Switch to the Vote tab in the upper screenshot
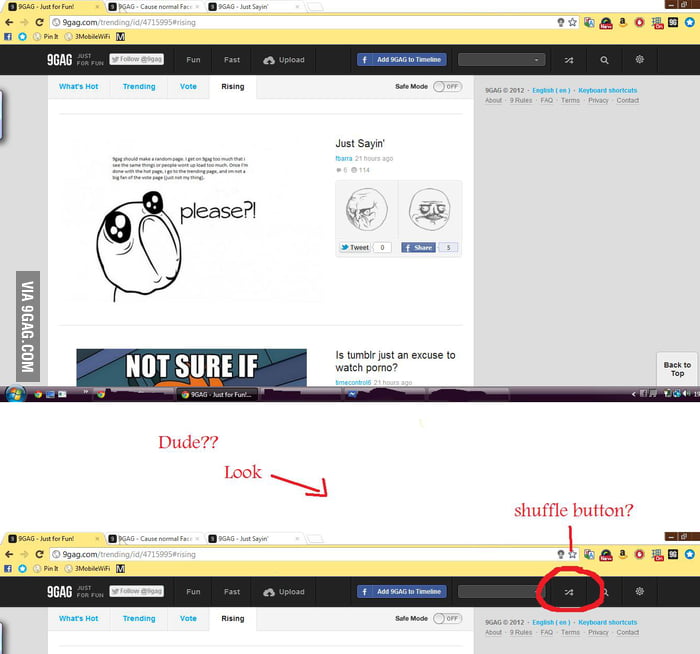This screenshot has width=700, height=654. tap(188, 87)
